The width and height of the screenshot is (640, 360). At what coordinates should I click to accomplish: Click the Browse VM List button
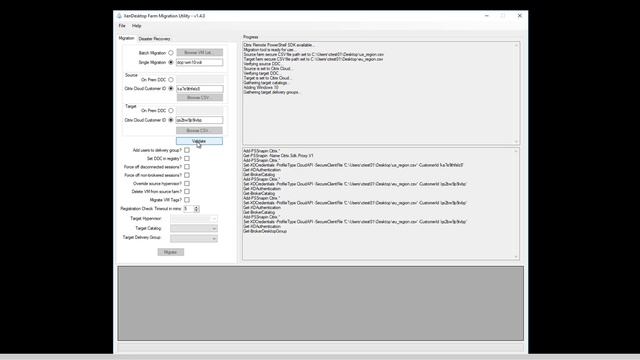pos(200,53)
